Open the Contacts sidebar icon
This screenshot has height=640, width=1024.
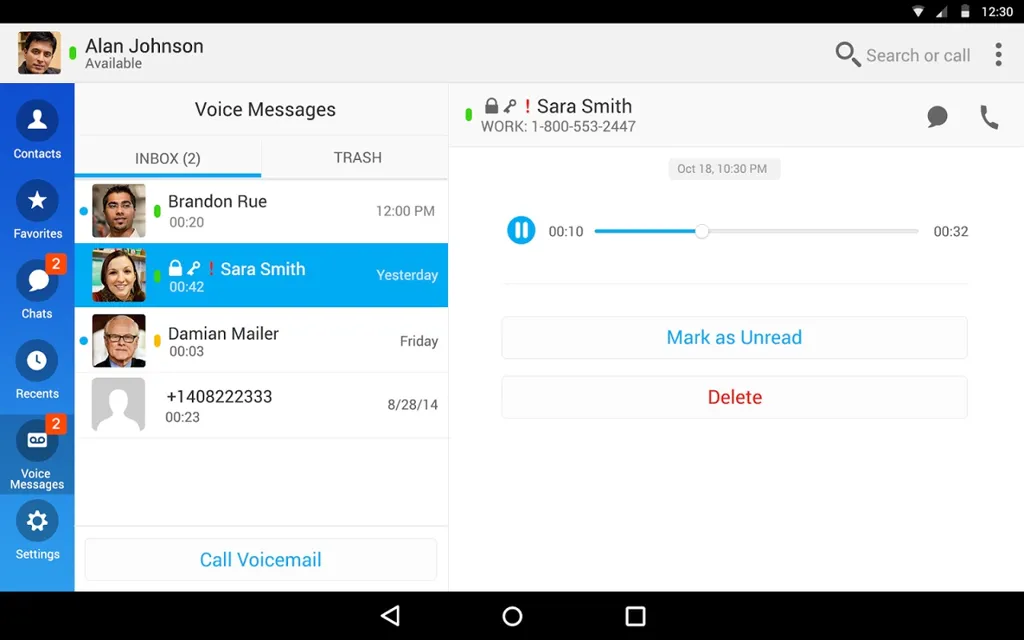point(37,121)
